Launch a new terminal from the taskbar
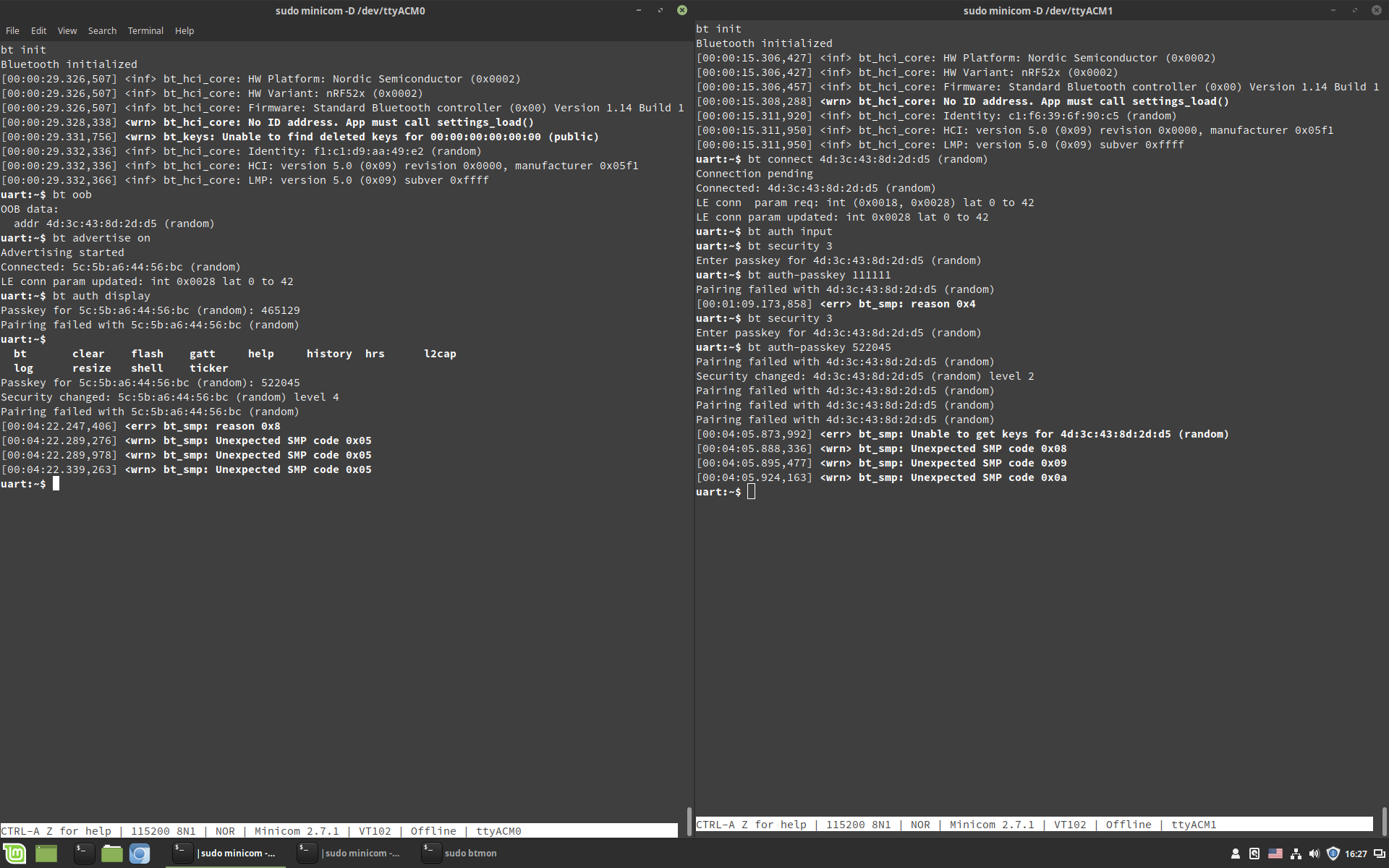1389x868 pixels. click(x=84, y=854)
